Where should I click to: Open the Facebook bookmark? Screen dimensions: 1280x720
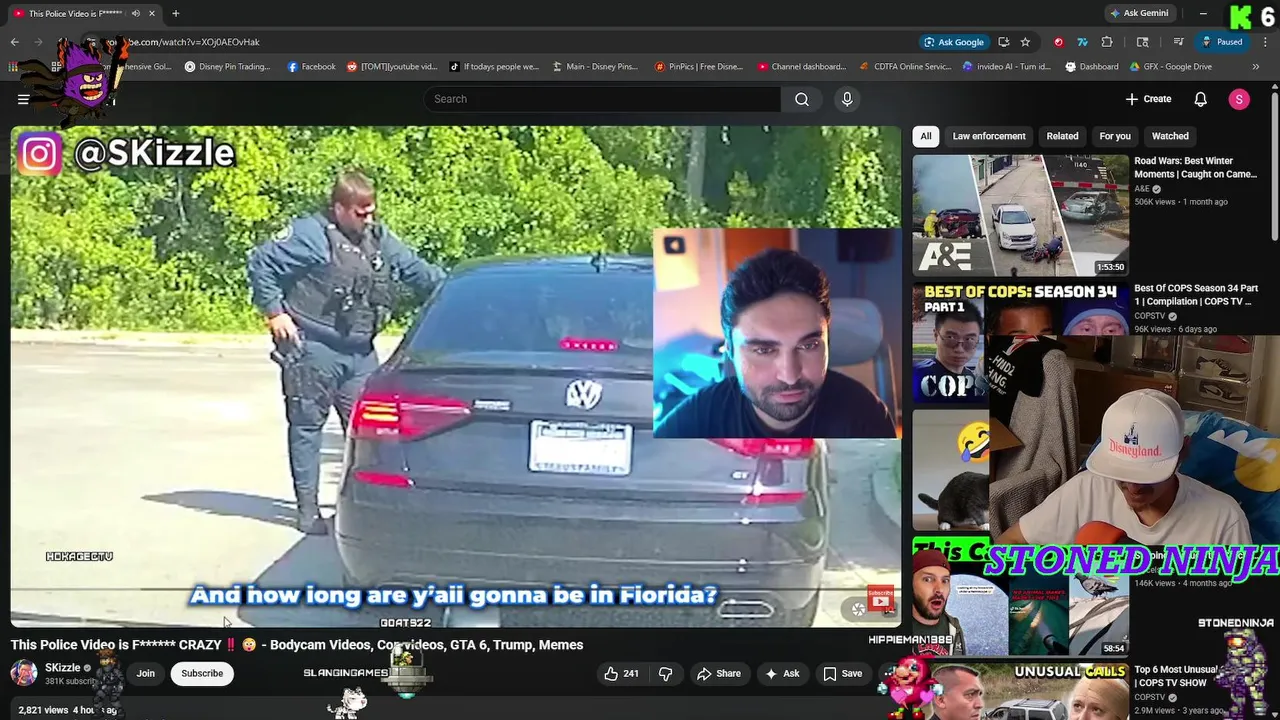pos(311,67)
